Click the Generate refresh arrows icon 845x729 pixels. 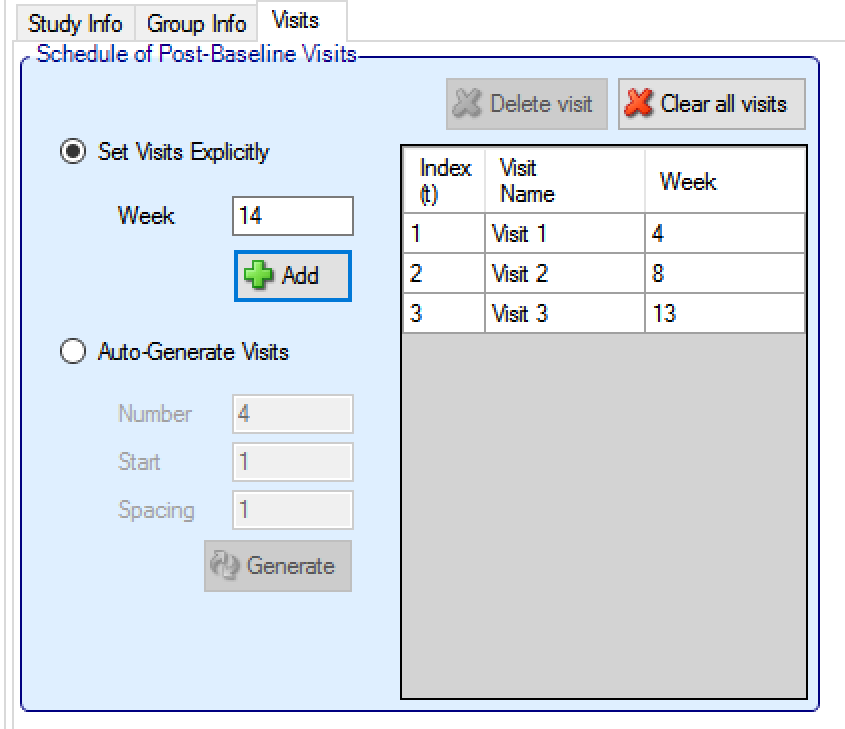(225, 566)
